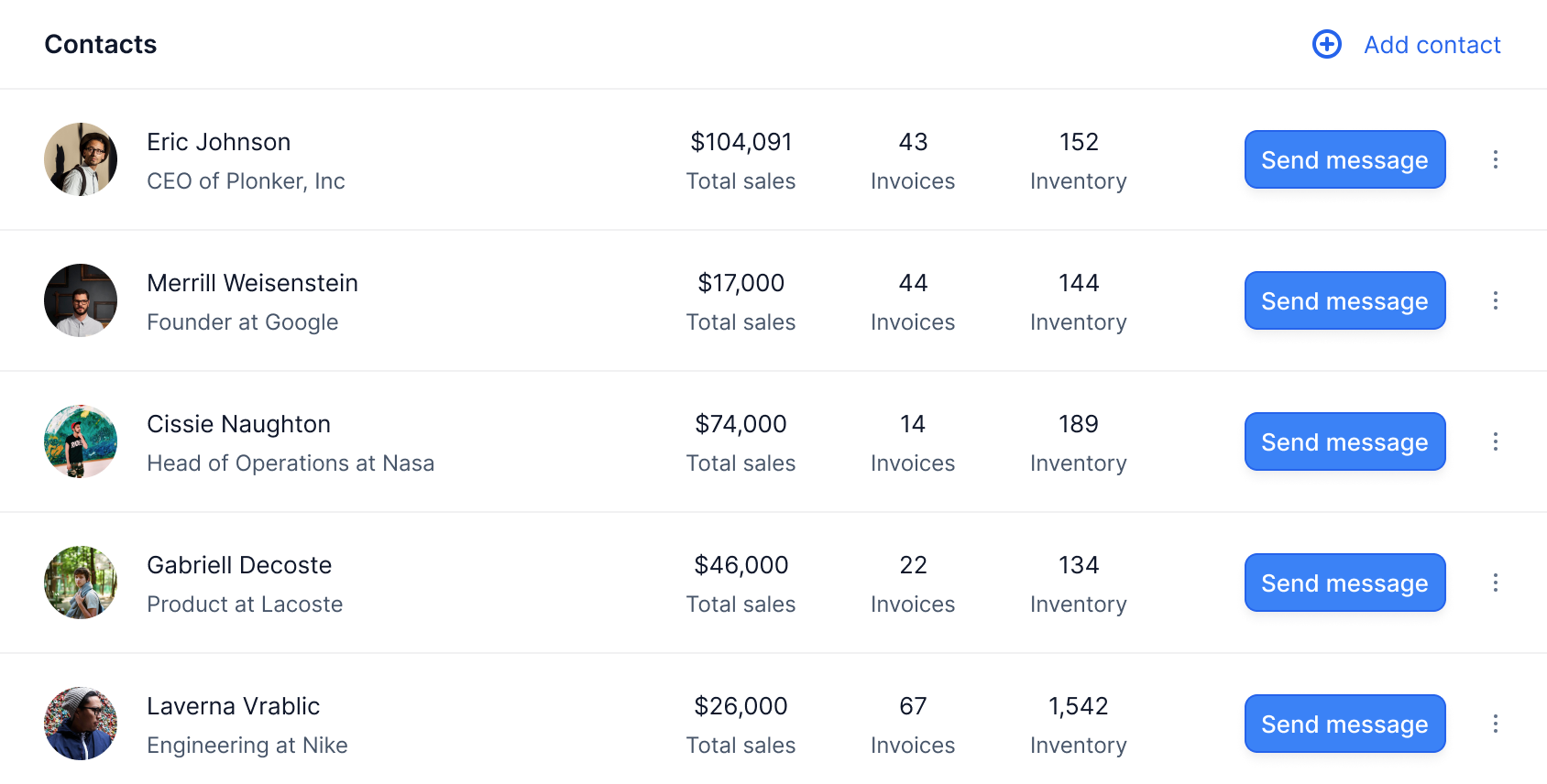This screenshot has width=1547, height=784.
Task: Click Gabriell Decoste's avatar
Action: click(81, 583)
